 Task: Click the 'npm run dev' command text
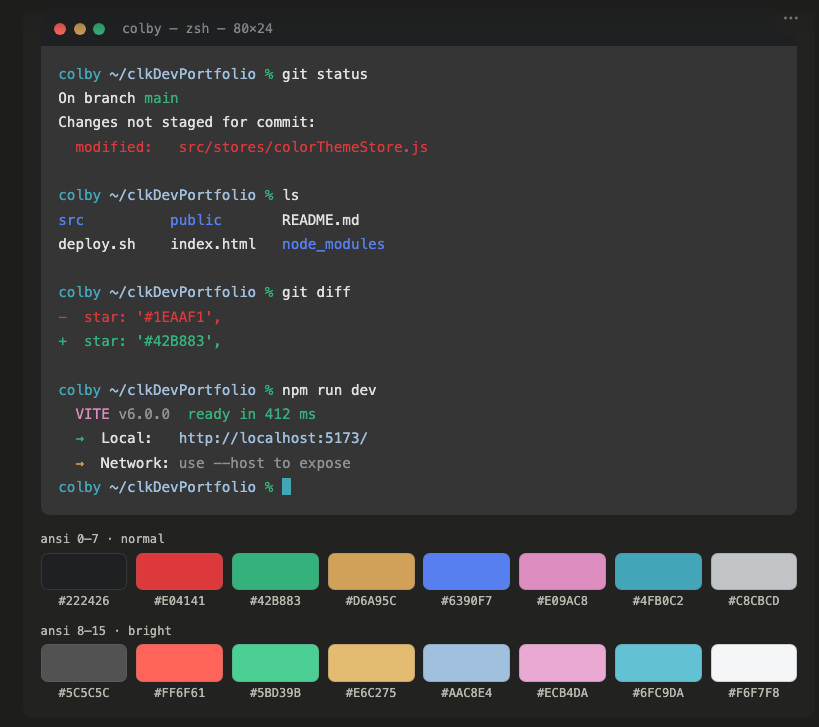tap(329, 391)
